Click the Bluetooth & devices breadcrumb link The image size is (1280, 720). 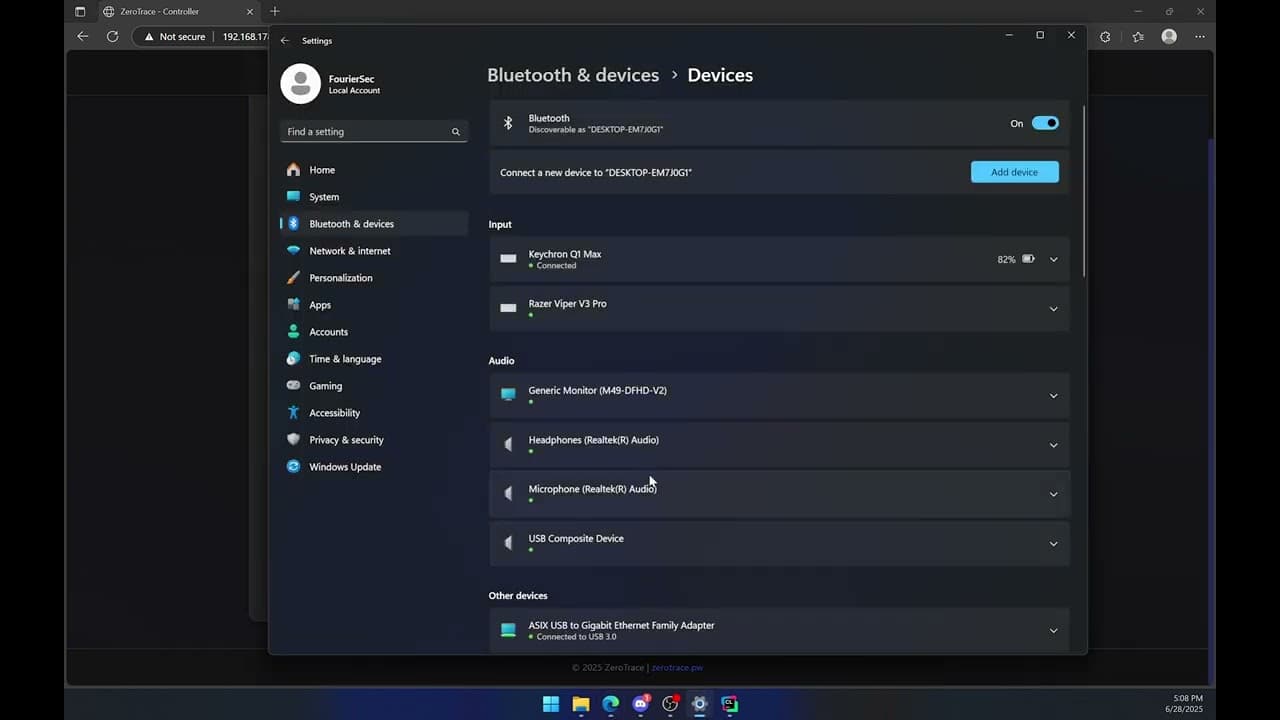point(573,75)
